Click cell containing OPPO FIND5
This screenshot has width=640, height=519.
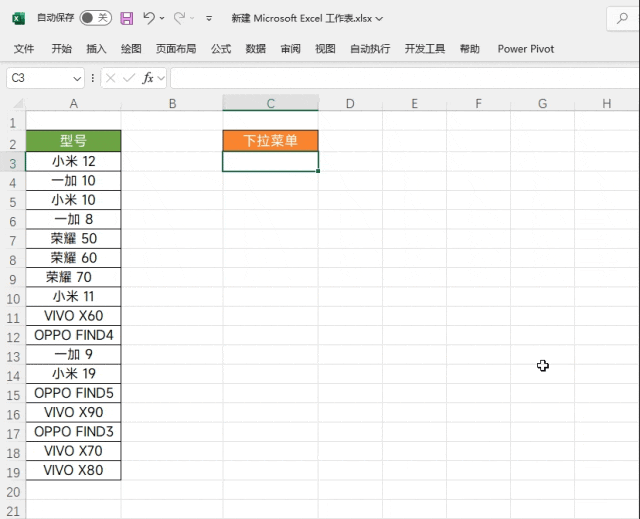[73, 393]
